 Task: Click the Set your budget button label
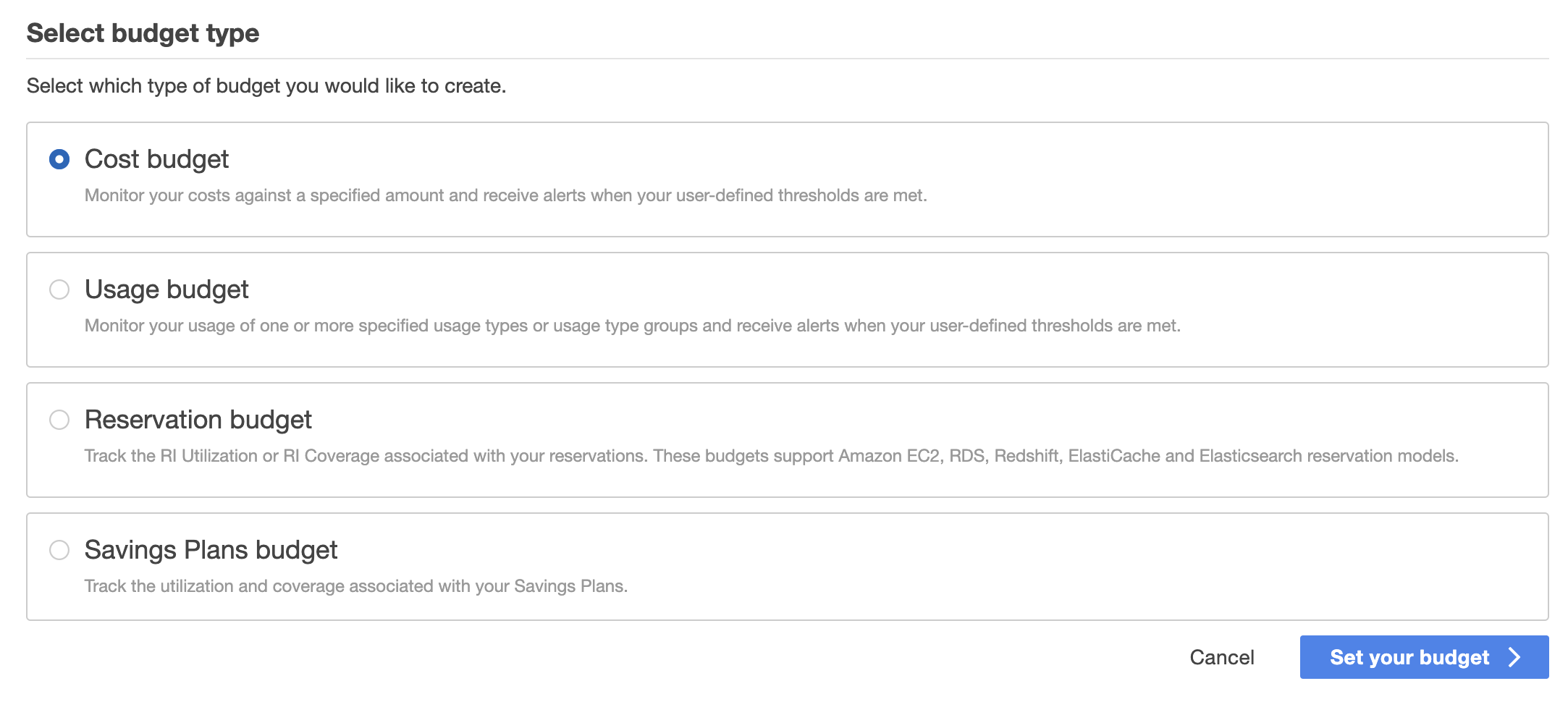1409,657
